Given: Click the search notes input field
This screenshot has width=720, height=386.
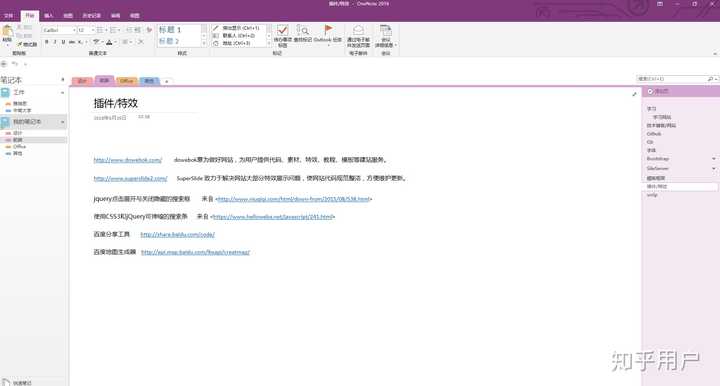Looking at the screenshot, I should (671, 79).
